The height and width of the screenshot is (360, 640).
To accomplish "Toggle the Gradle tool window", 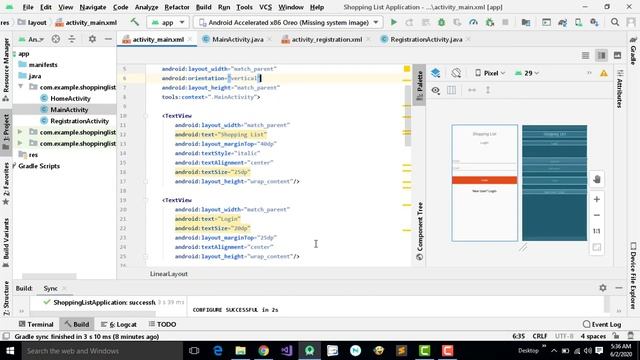I will coord(633,52).
